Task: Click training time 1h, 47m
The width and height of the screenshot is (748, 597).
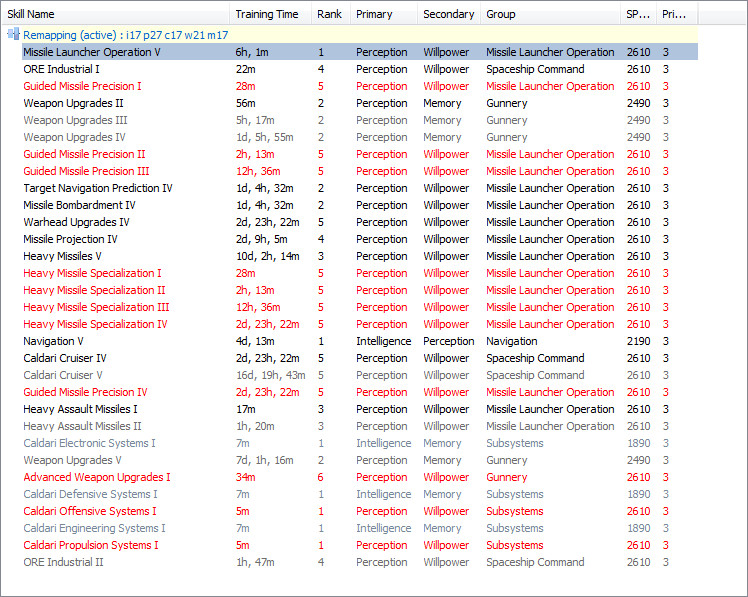Action: pos(255,563)
